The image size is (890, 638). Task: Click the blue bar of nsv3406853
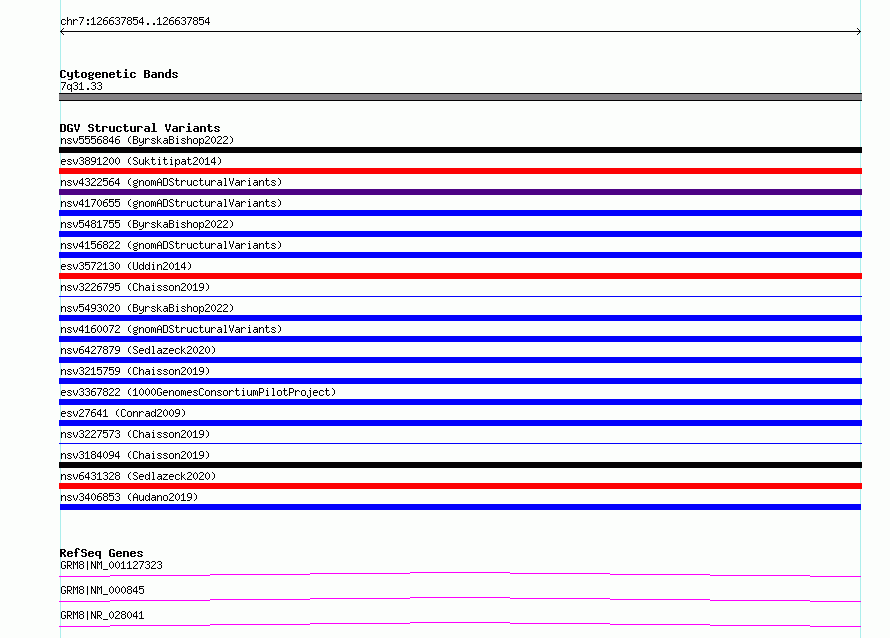(460, 507)
